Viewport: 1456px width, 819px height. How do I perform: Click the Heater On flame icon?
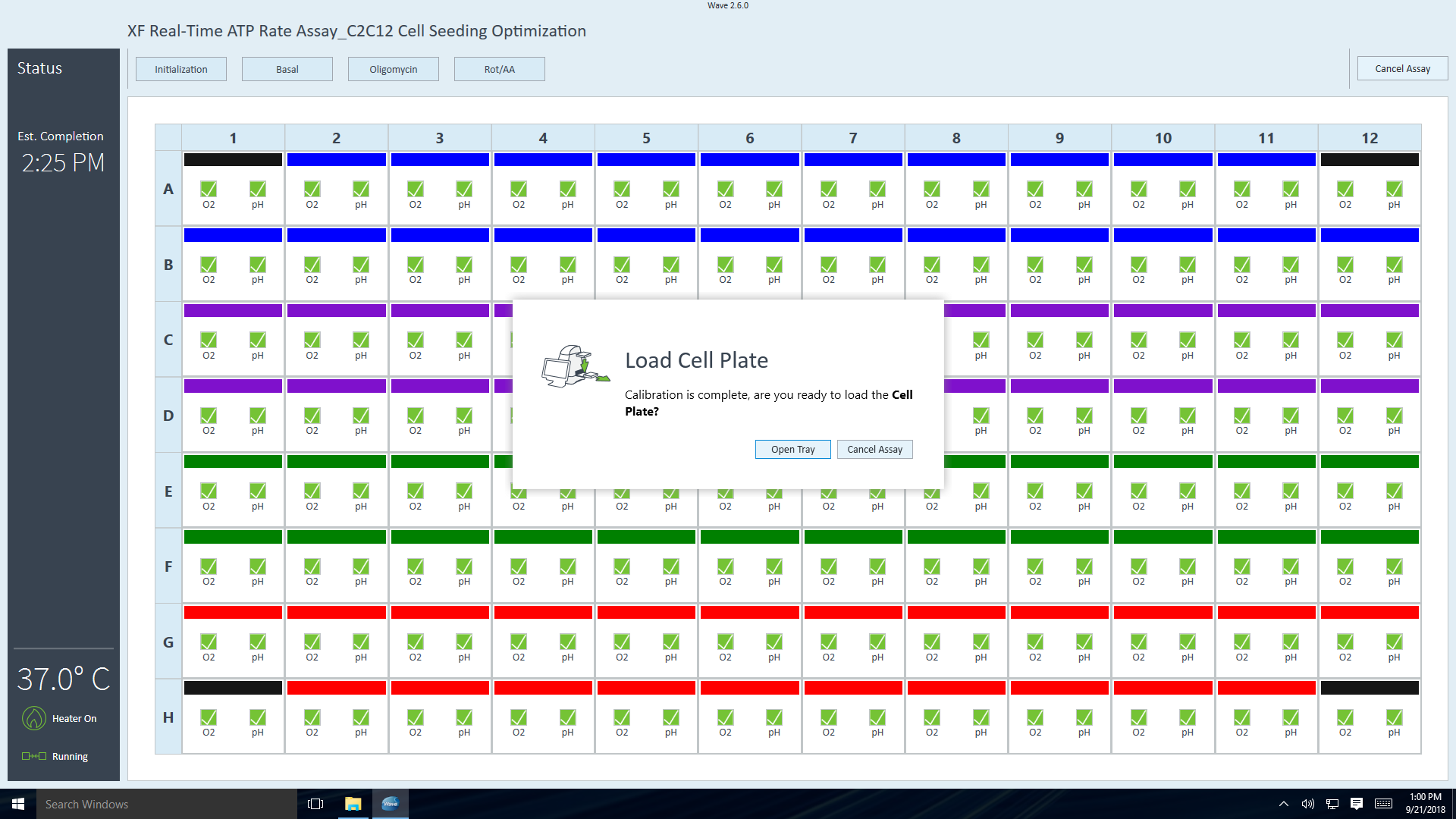(x=34, y=718)
